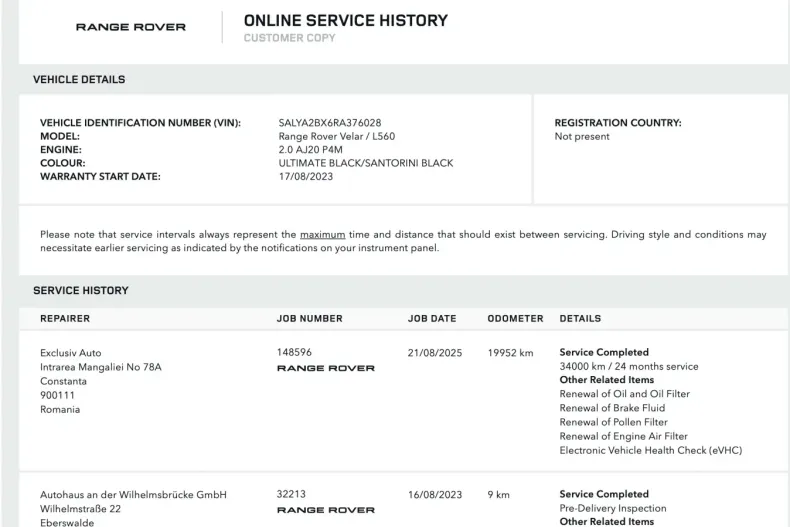Click 'Other Related Items' in Exclusiv Auto row

tap(607, 380)
